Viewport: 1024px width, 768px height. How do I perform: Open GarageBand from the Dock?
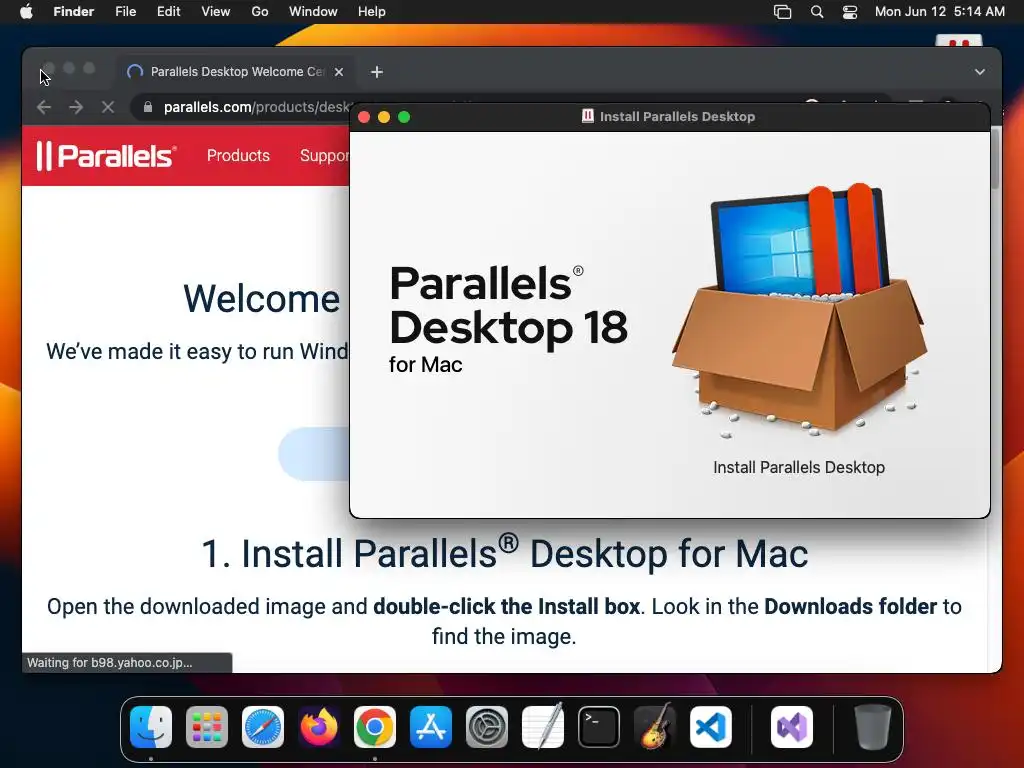pyautogui.click(x=655, y=727)
